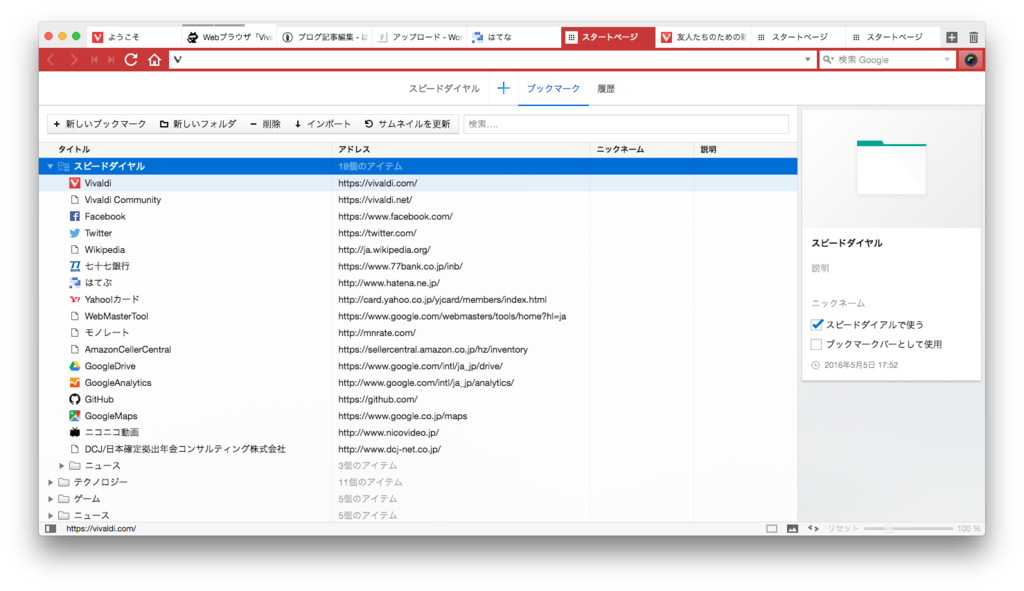Open the closed tabs trash icon

(x=973, y=37)
